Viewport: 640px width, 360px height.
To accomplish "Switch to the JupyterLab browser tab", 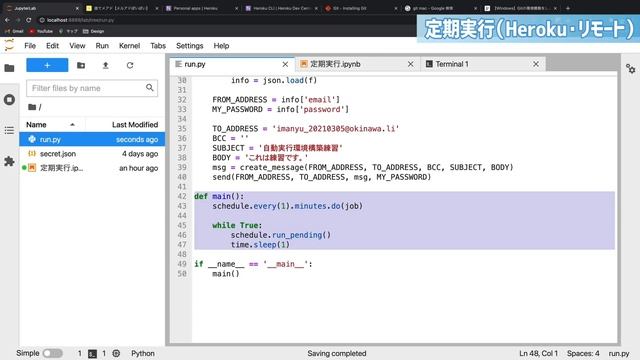I will click(41, 8).
